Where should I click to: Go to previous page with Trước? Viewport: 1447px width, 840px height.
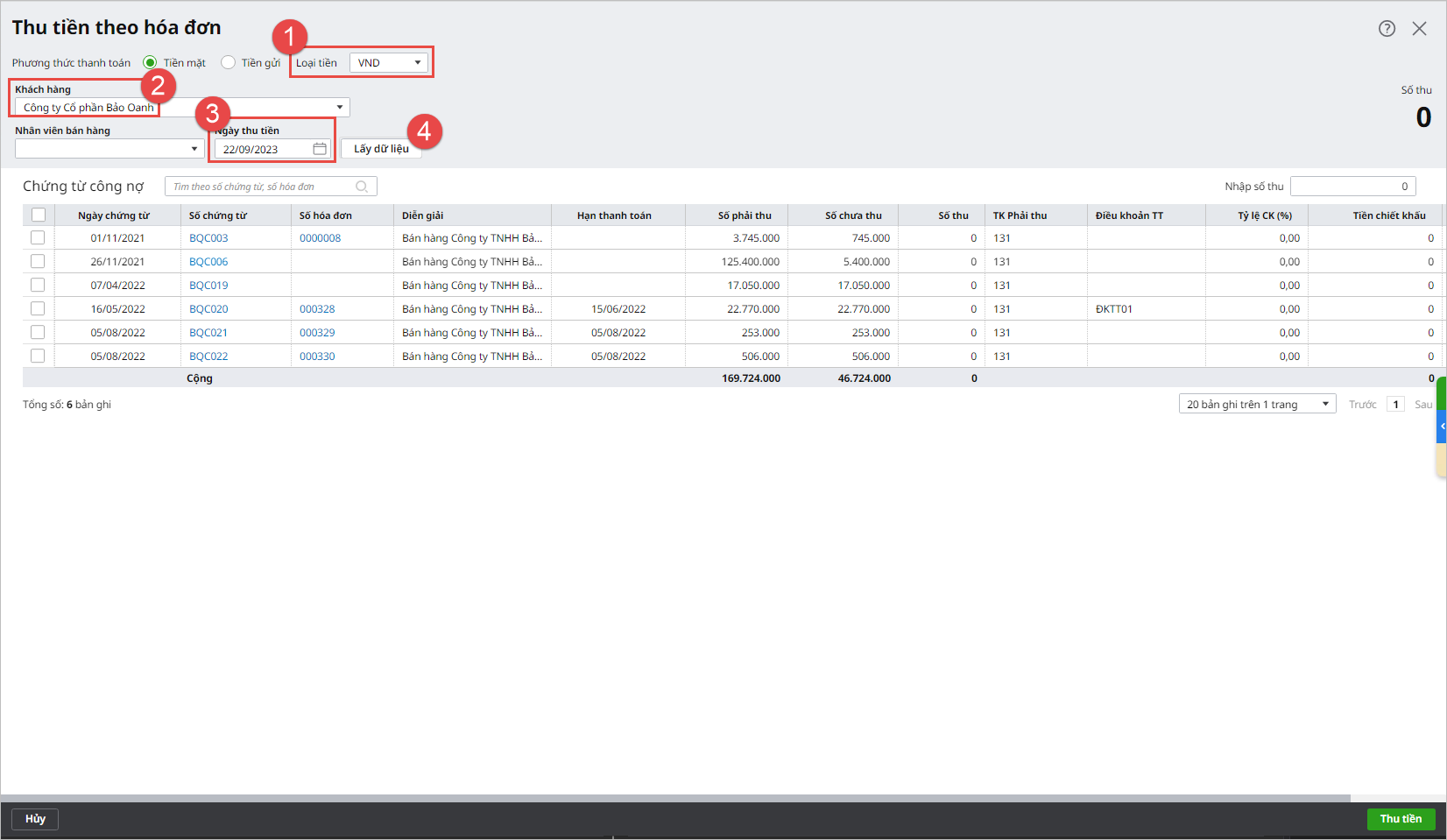1362,405
